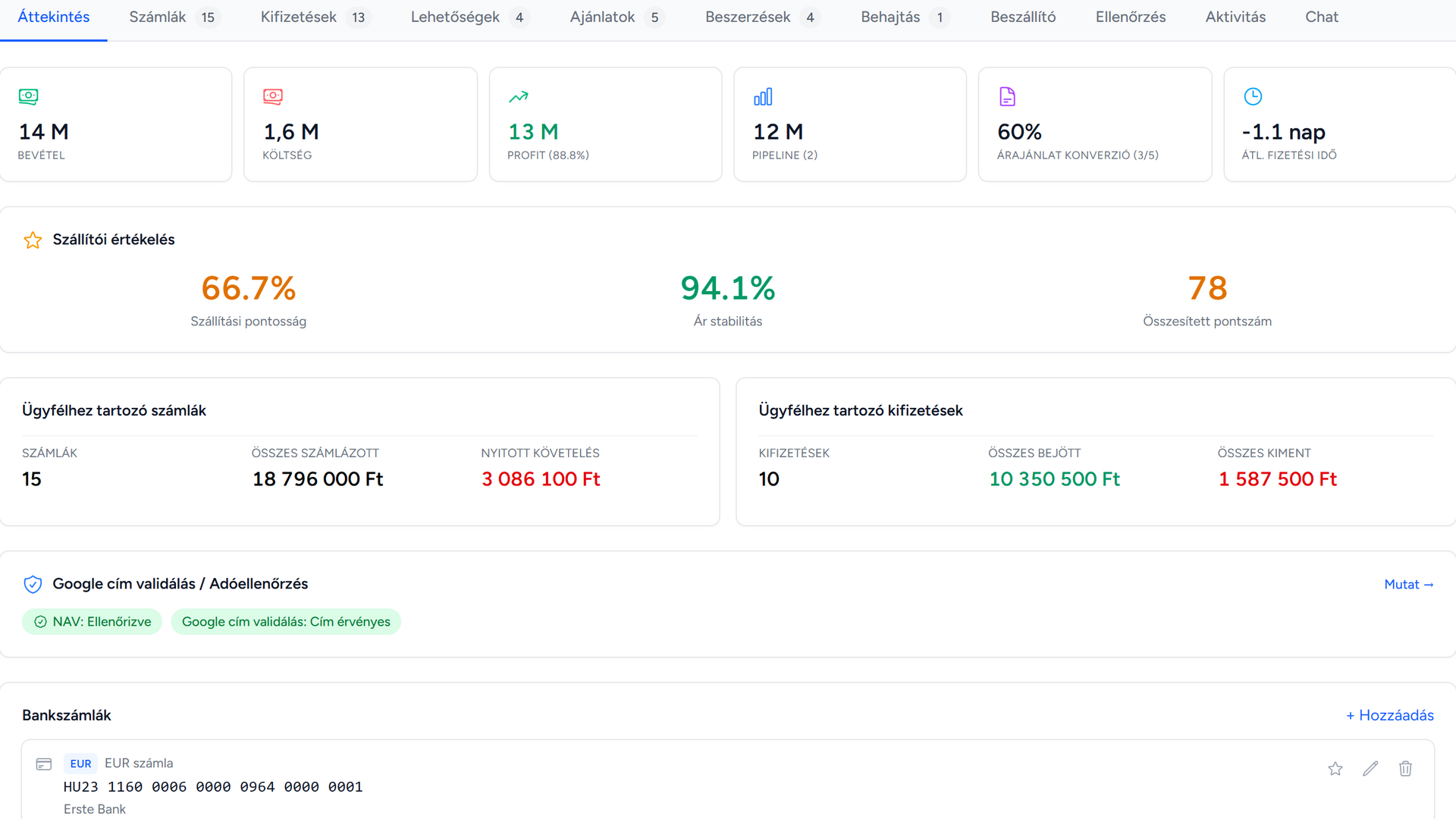1456x819 pixels.
Task: Open the Beszállító tab
Action: coord(1023,17)
